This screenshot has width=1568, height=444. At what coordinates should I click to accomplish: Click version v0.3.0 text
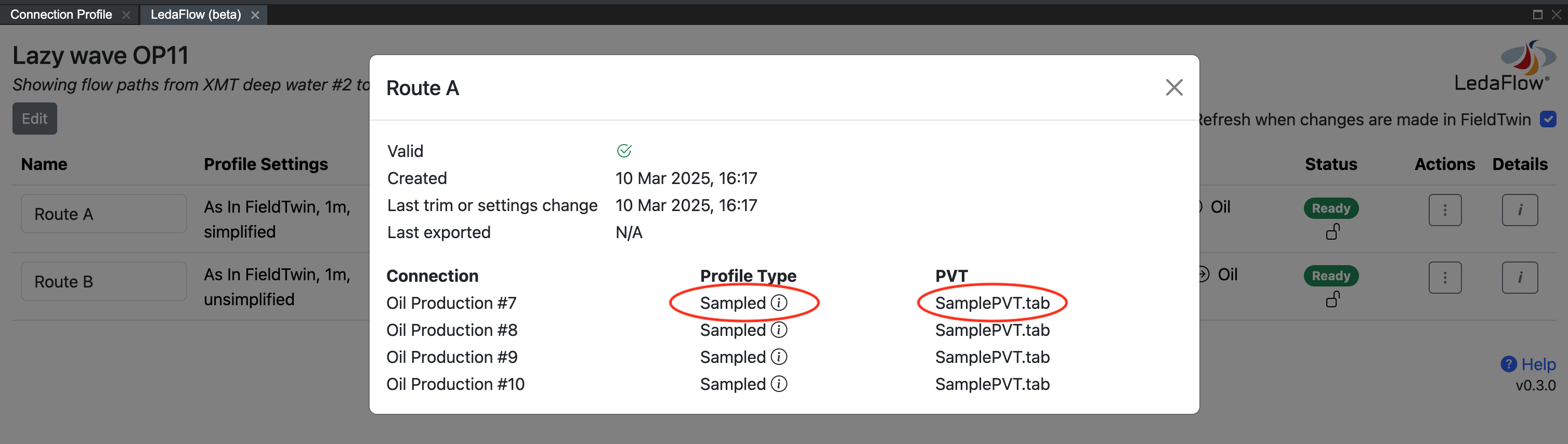point(1535,385)
